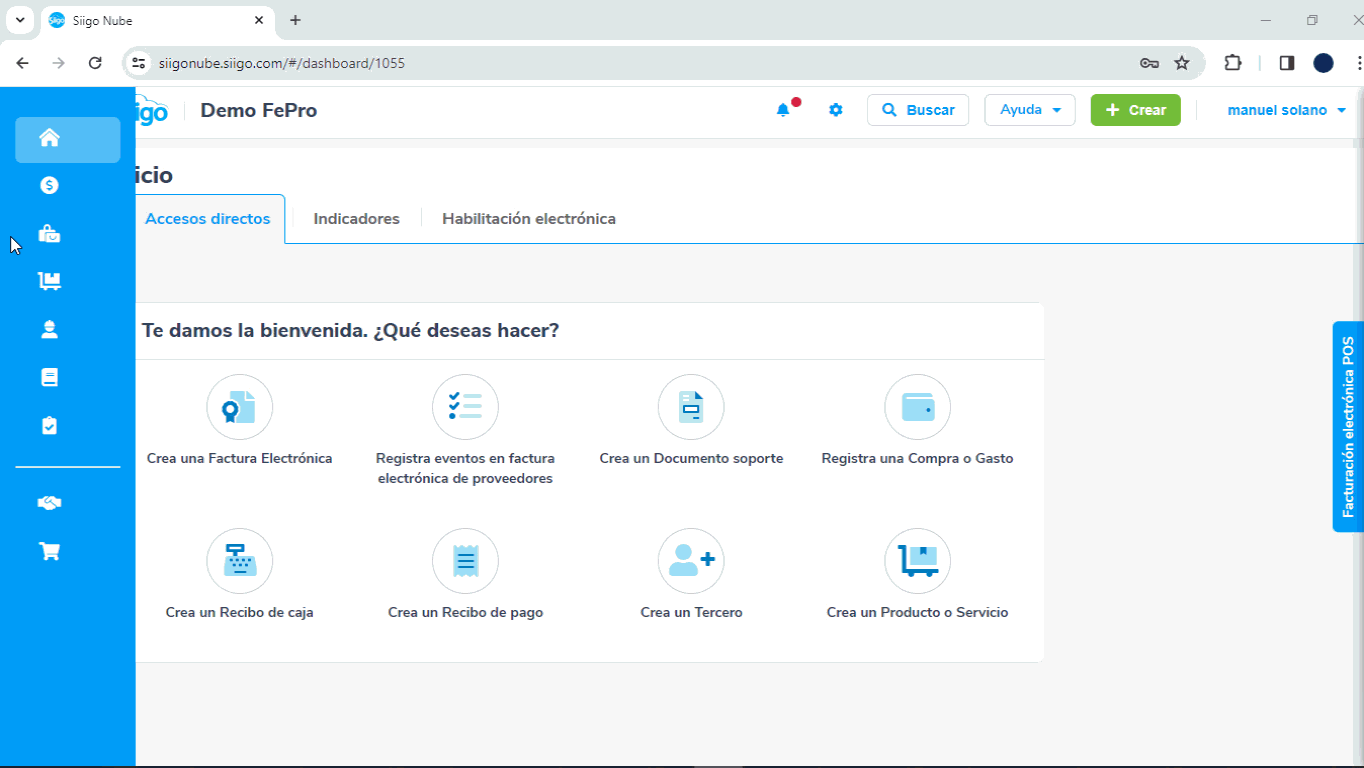Click the Registra eventos checklist icon
Viewport: 1364px width, 768px height.
pos(465,407)
